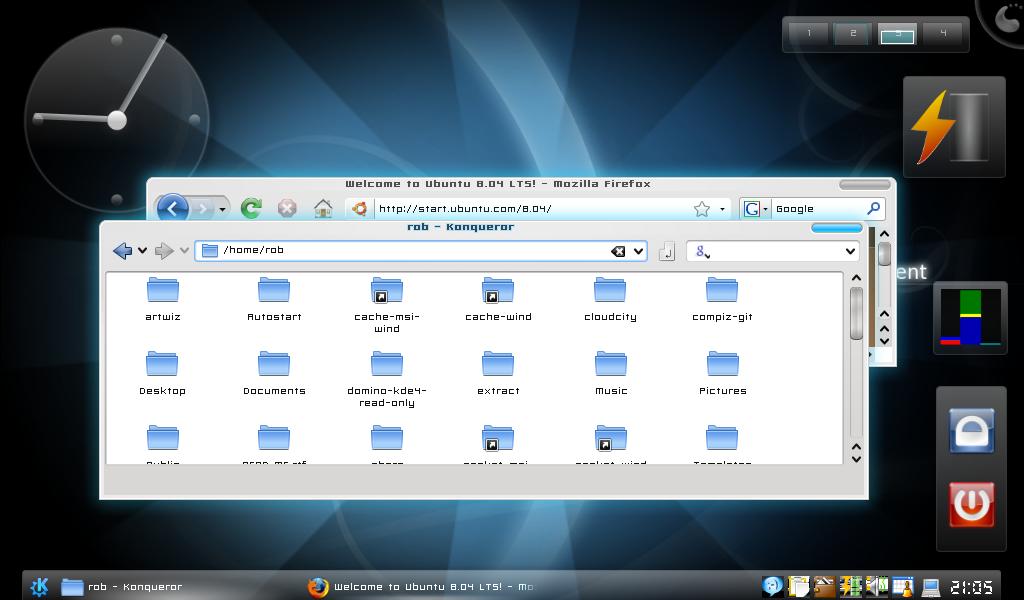Switch to virtual desktop 2 in pager
Viewport: 1024px width, 600px height.
point(853,33)
